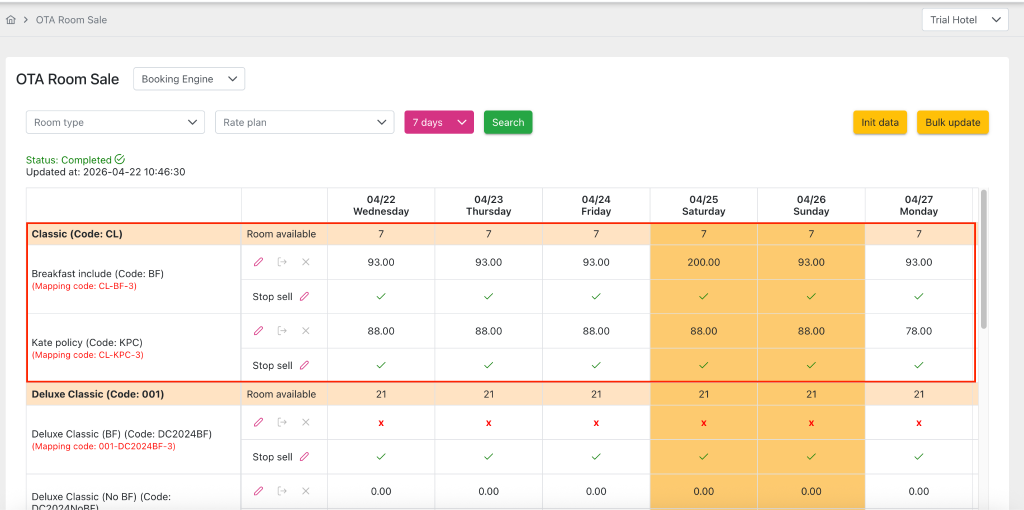The image size is (1024, 510).
Task: Click the export arrow icon in the Deluxe Classic (BF) row
Action: (x=282, y=422)
